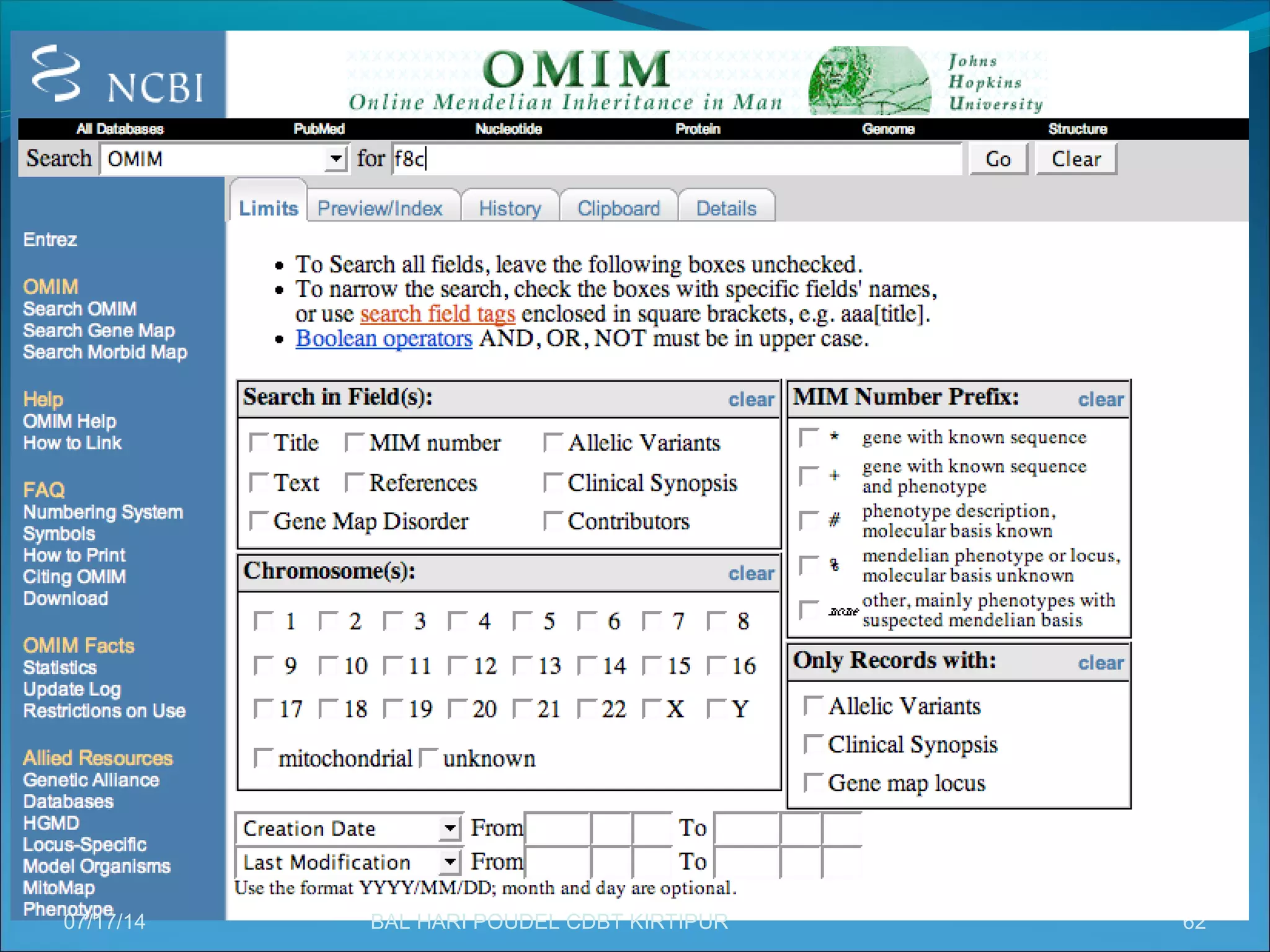Click the NCBI logo icon
1270x952 pixels.
tap(57, 74)
